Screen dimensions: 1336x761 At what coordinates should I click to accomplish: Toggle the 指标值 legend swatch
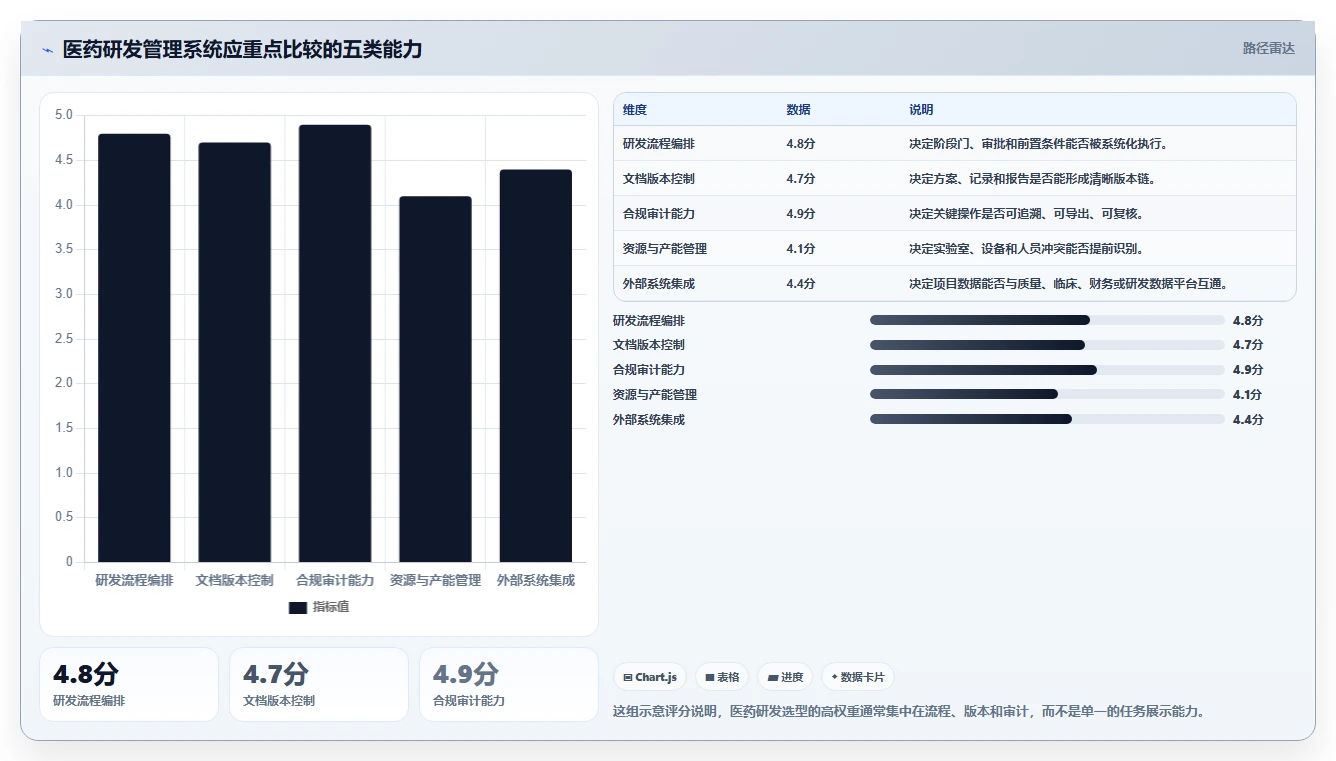(297, 607)
